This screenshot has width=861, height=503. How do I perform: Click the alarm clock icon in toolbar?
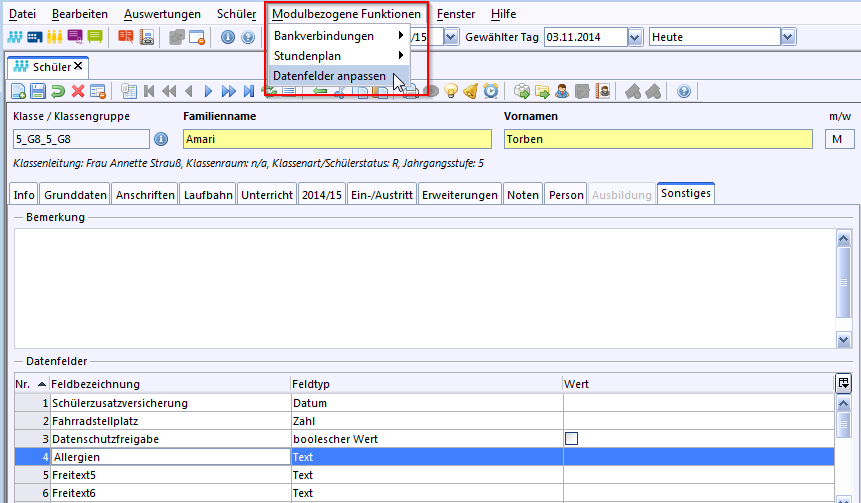(x=491, y=91)
